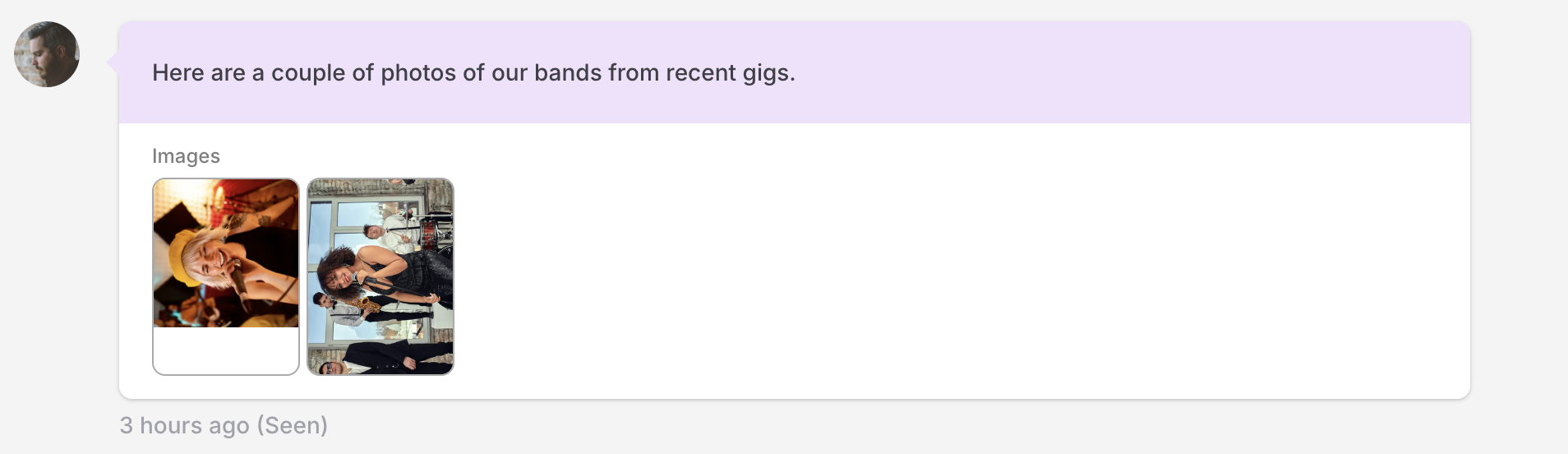This screenshot has height=454, width=1568.
Task: Open the singer in yellow beanie photo
Action: pos(226,253)
